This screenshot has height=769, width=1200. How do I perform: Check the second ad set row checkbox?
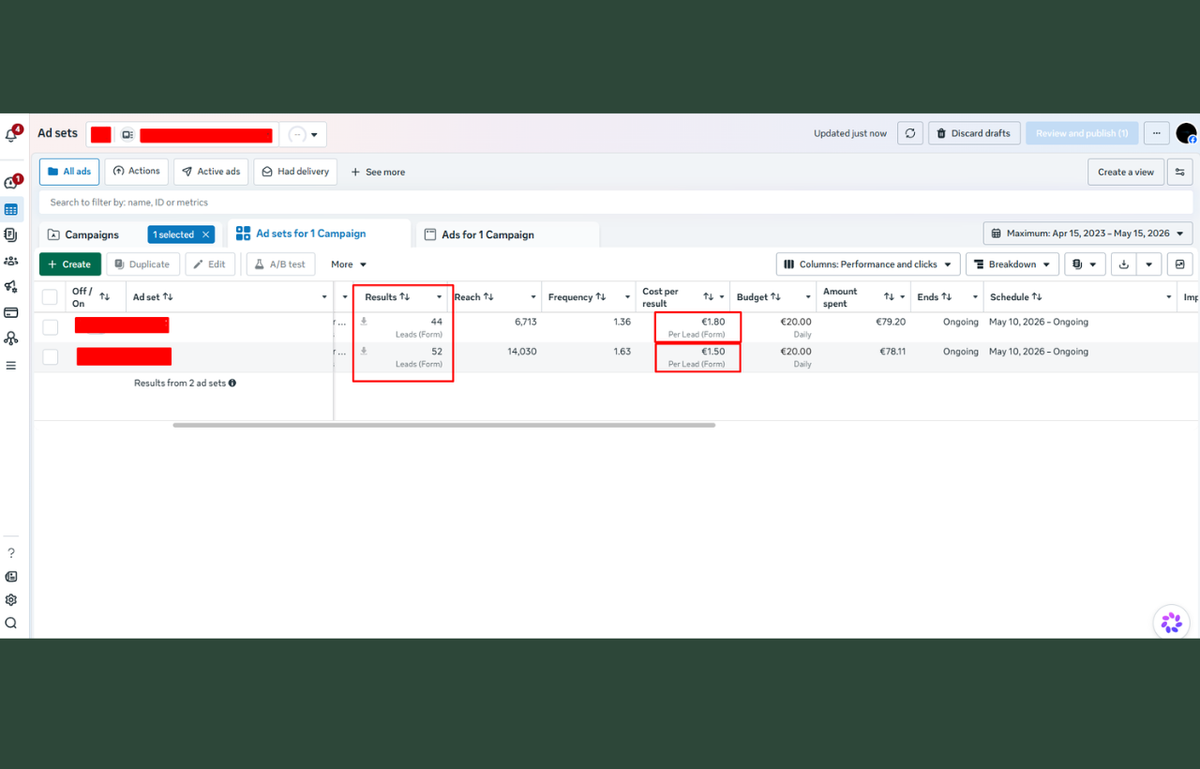(50, 357)
